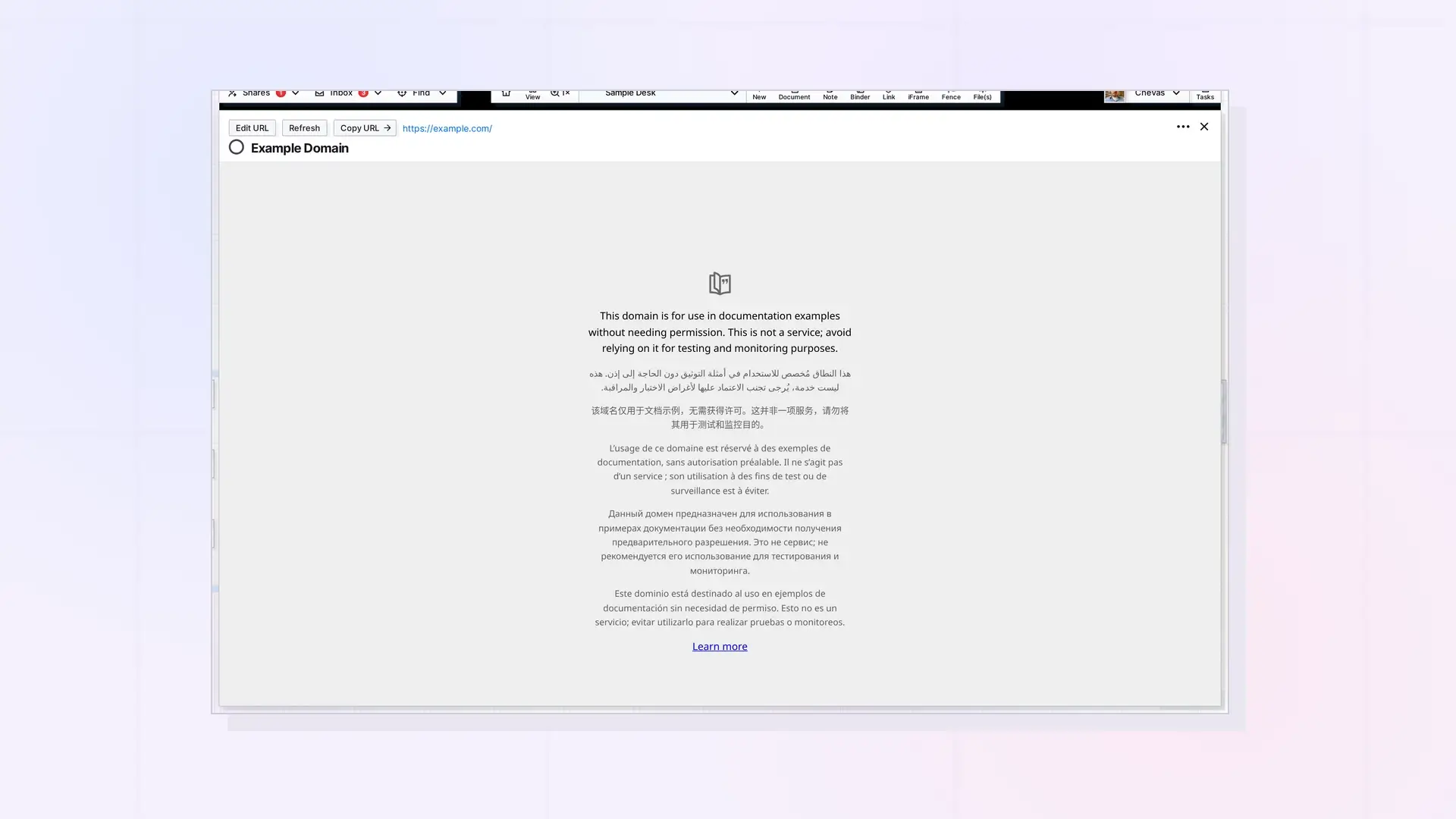Viewport: 1456px width, 819px height.
Task: Follow the Learn more link
Action: tap(720, 646)
